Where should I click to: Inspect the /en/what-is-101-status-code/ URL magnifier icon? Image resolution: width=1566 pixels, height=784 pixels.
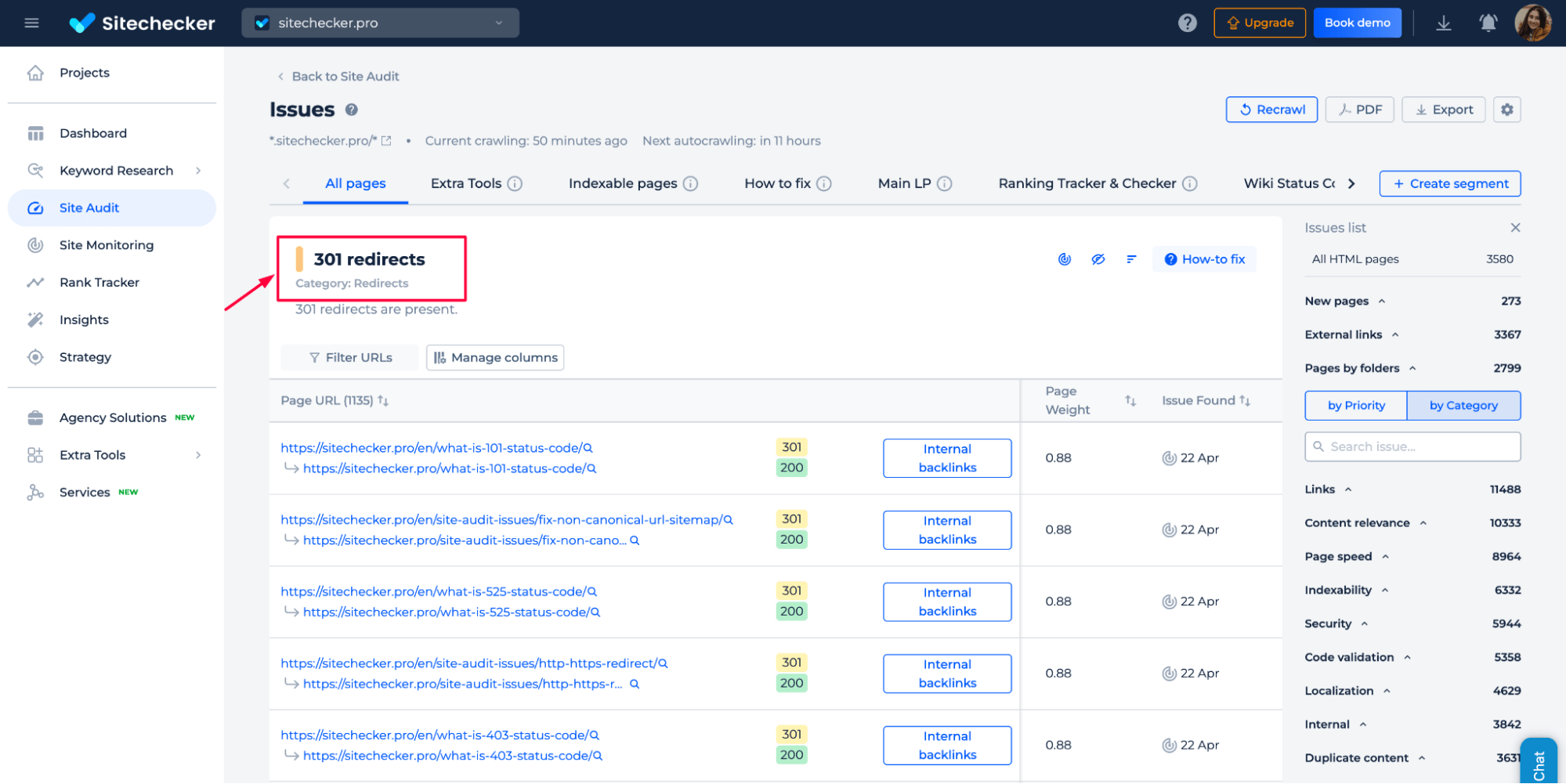[x=588, y=448]
